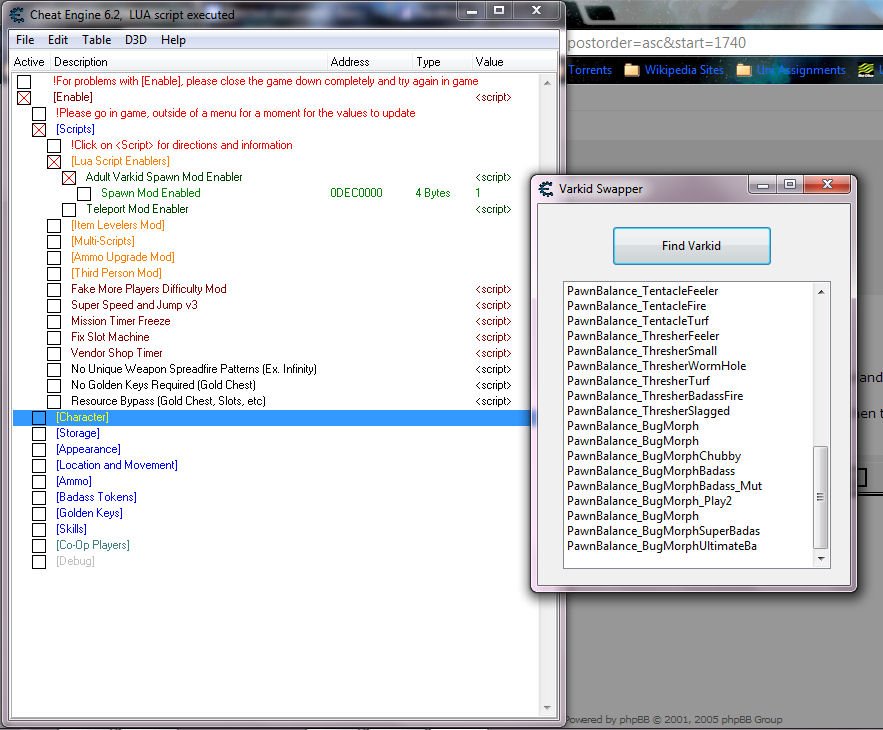Select PawnBalance_TentacleFeeler in list
The height and width of the screenshot is (730, 883).
(643, 291)
